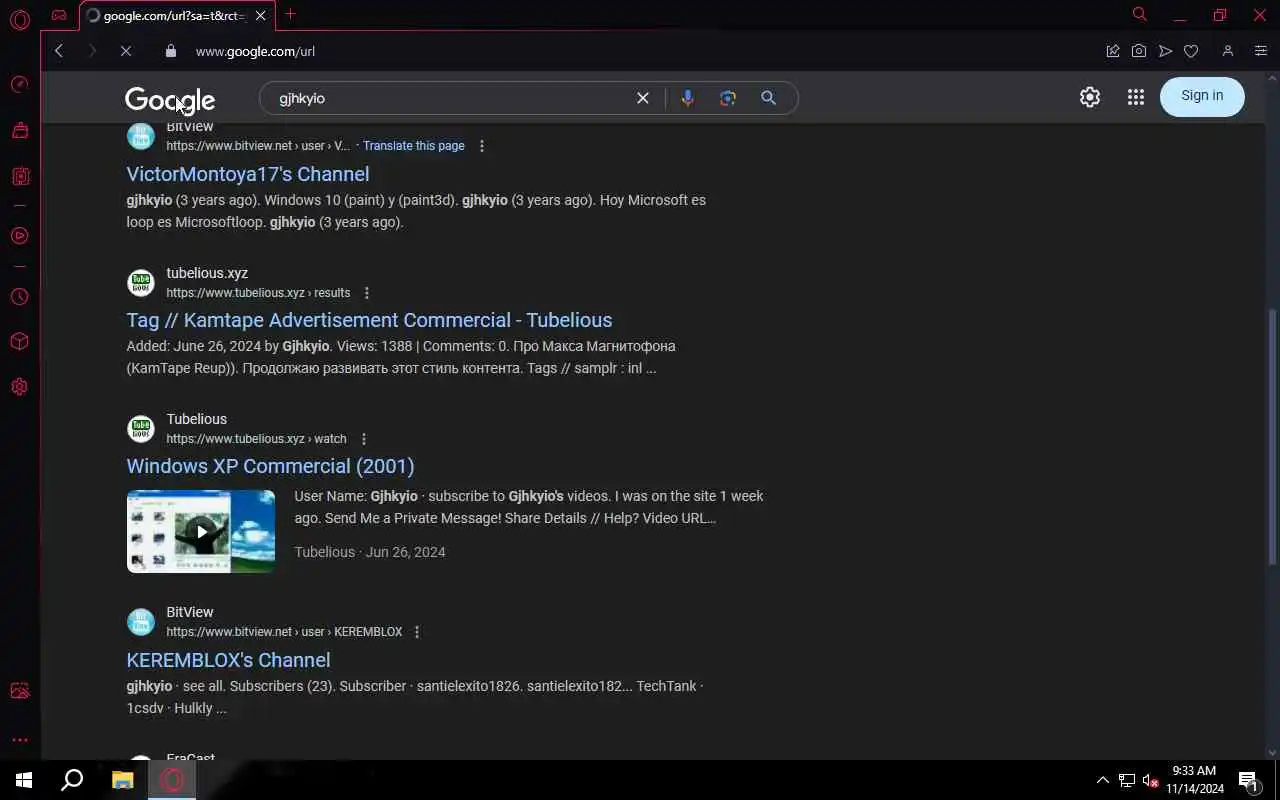Start voice search with microphone
This screenshot has height=800, width=1280.
coord(687,98)
